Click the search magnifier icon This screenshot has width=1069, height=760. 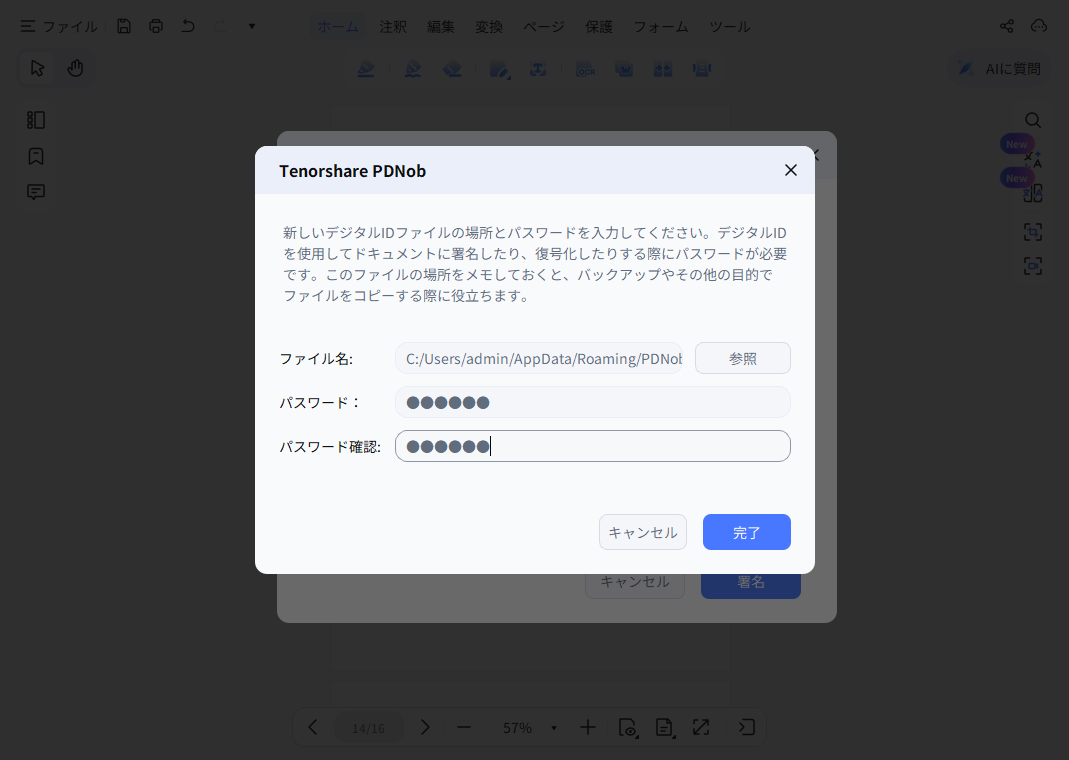coord(1033,120)
